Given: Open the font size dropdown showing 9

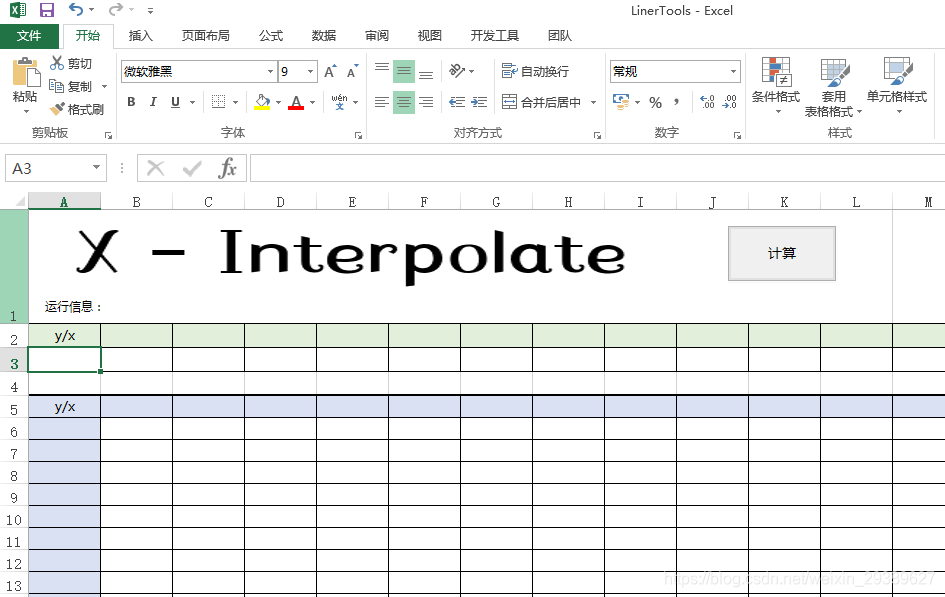Looking at the screenshot, I should (x=310, y=72).
